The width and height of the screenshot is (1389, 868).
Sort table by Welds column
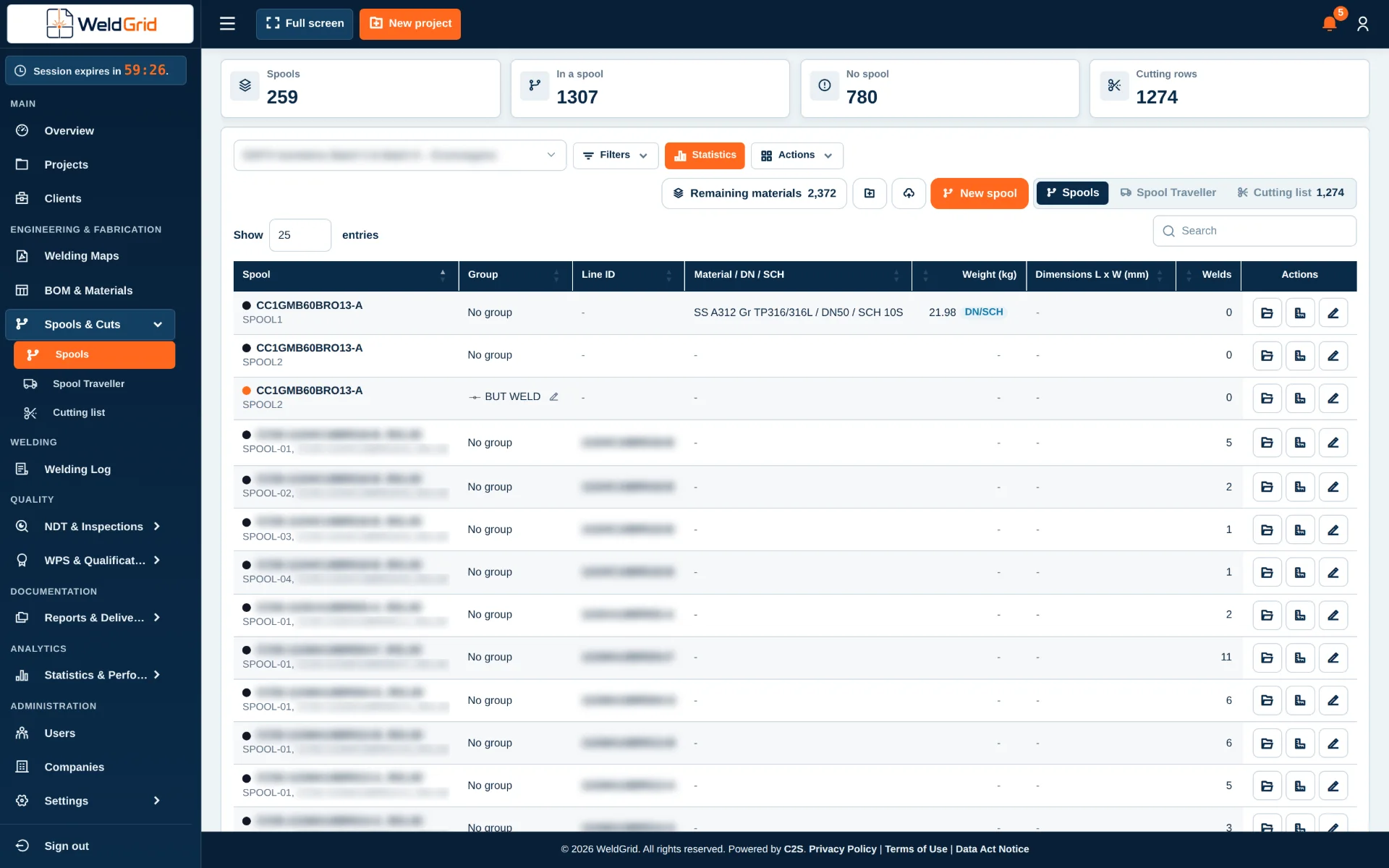click(x=1208, y=276)
